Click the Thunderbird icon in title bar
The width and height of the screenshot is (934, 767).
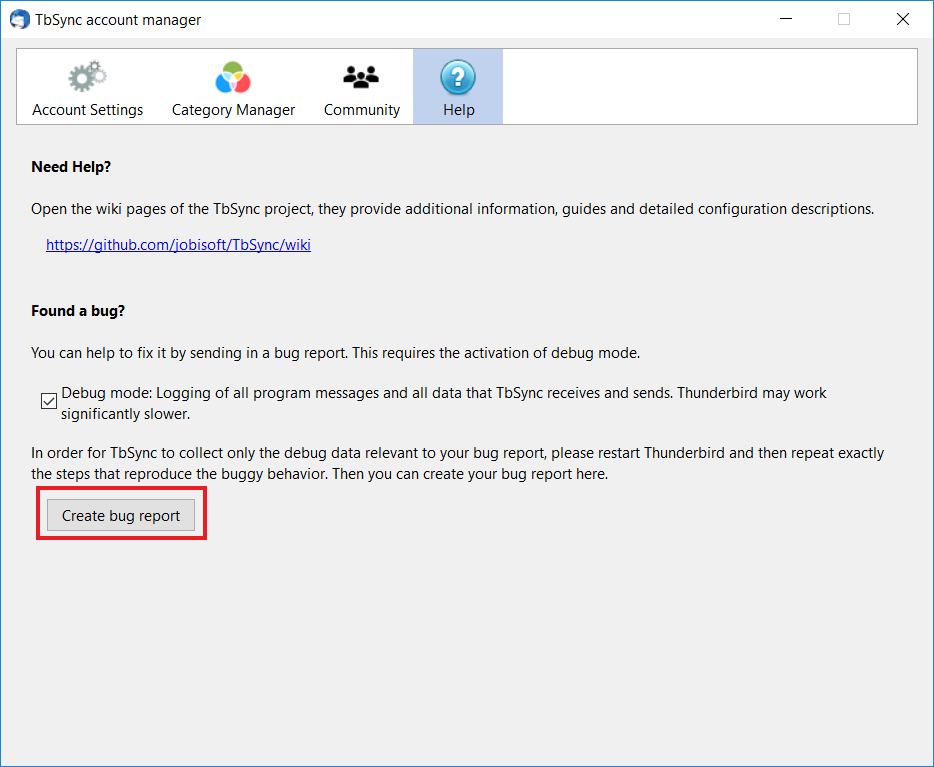pos(20,19)
